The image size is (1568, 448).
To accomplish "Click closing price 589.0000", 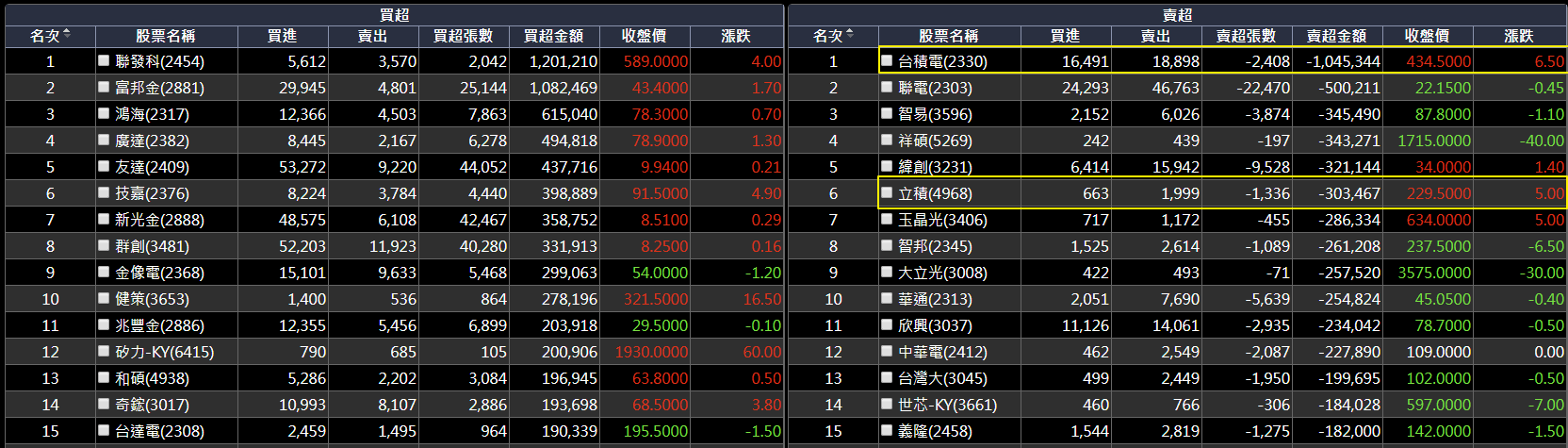I will [656, 61].
